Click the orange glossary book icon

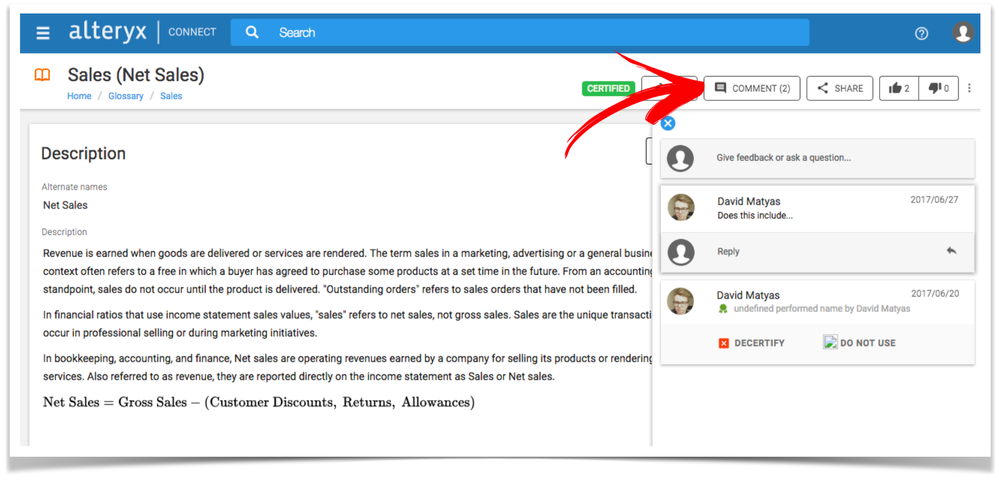pyautogui.click(x=42, y=76)
